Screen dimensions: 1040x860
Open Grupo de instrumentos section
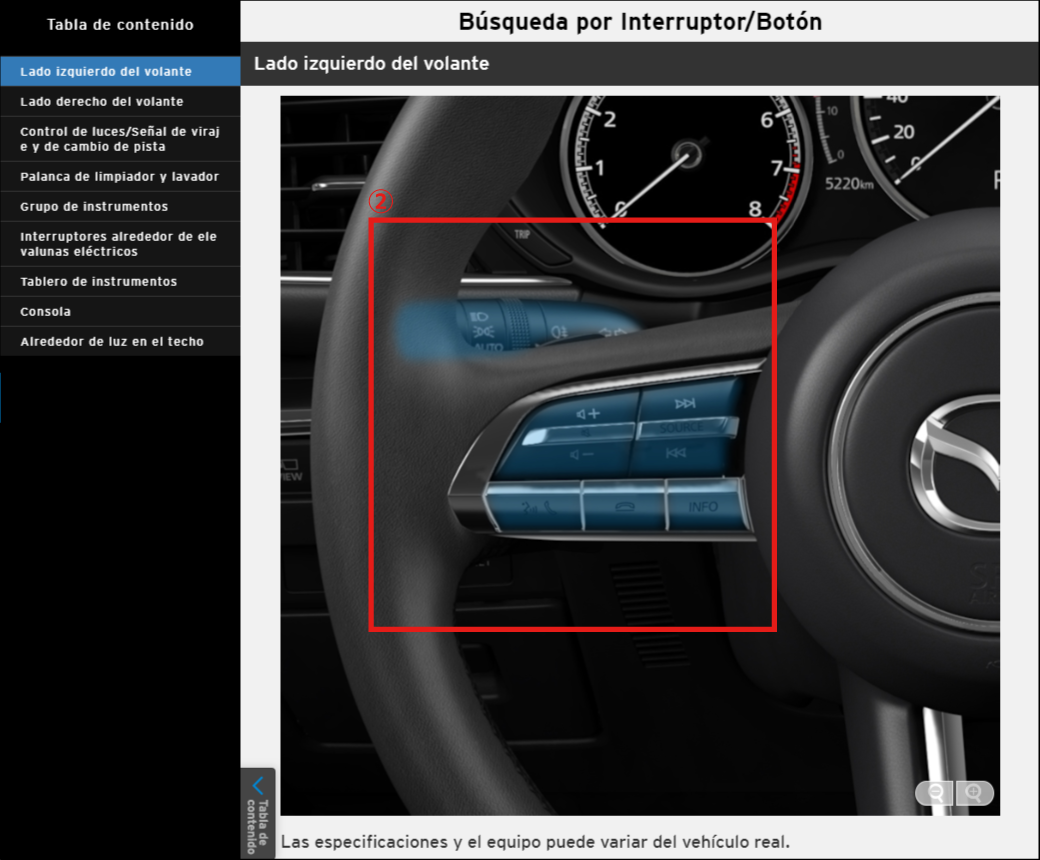click(x=94, y=207)
